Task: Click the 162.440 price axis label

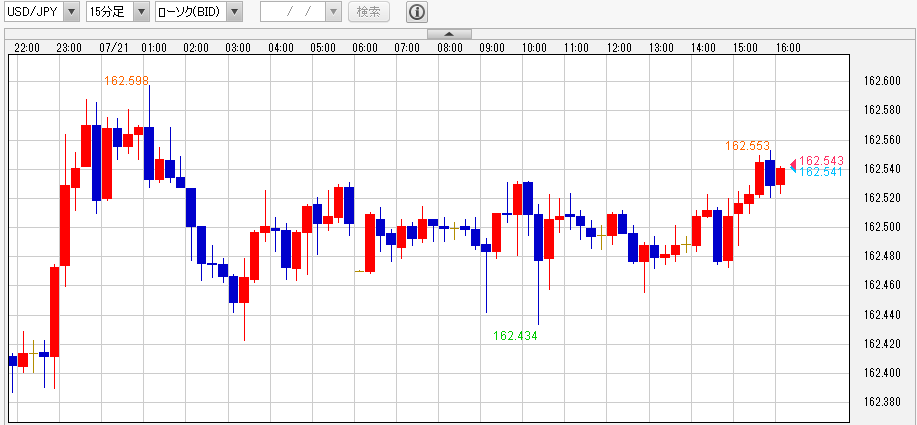Action: [x=882, y=315]
